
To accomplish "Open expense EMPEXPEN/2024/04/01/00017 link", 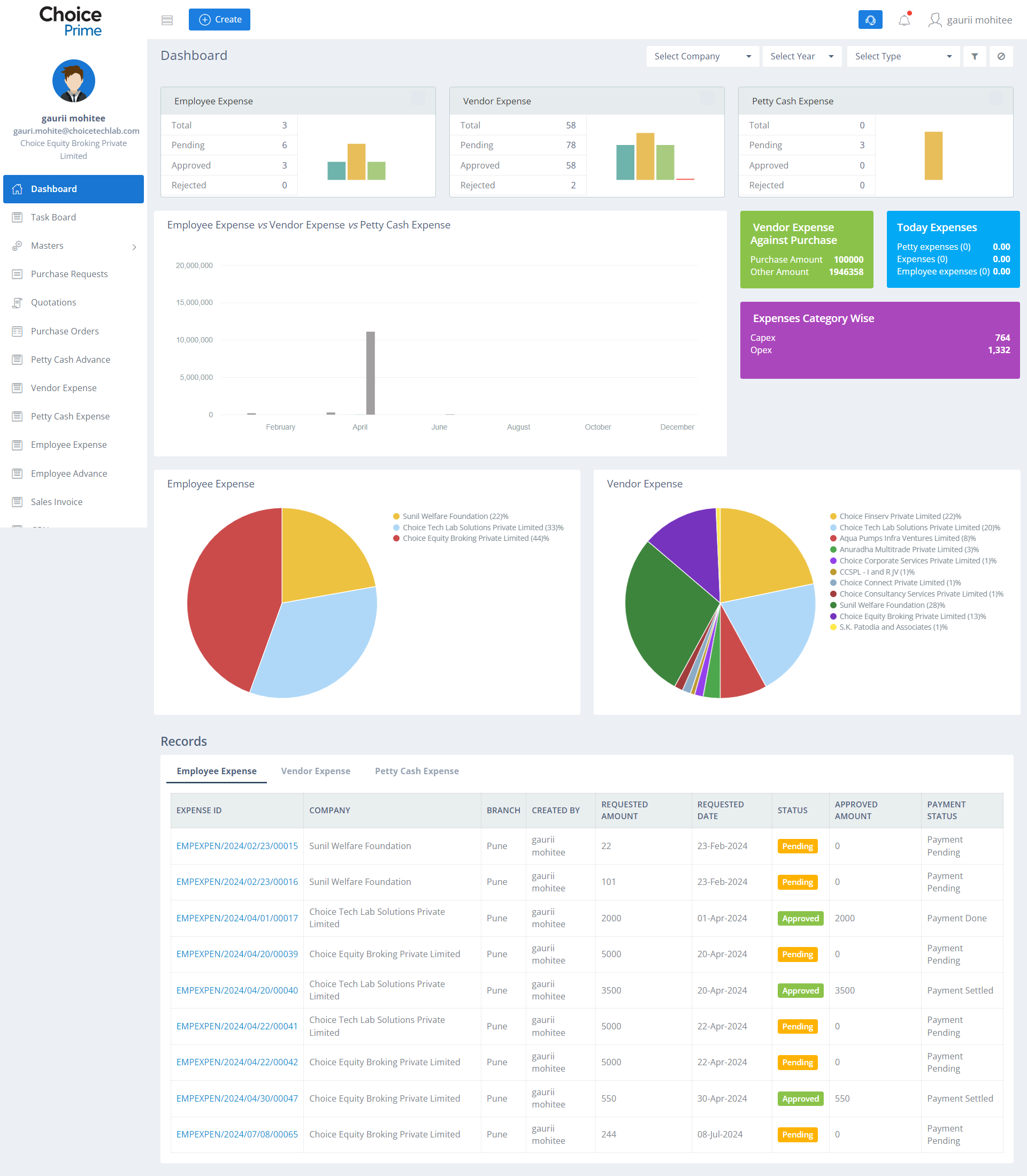I will 236,918.
